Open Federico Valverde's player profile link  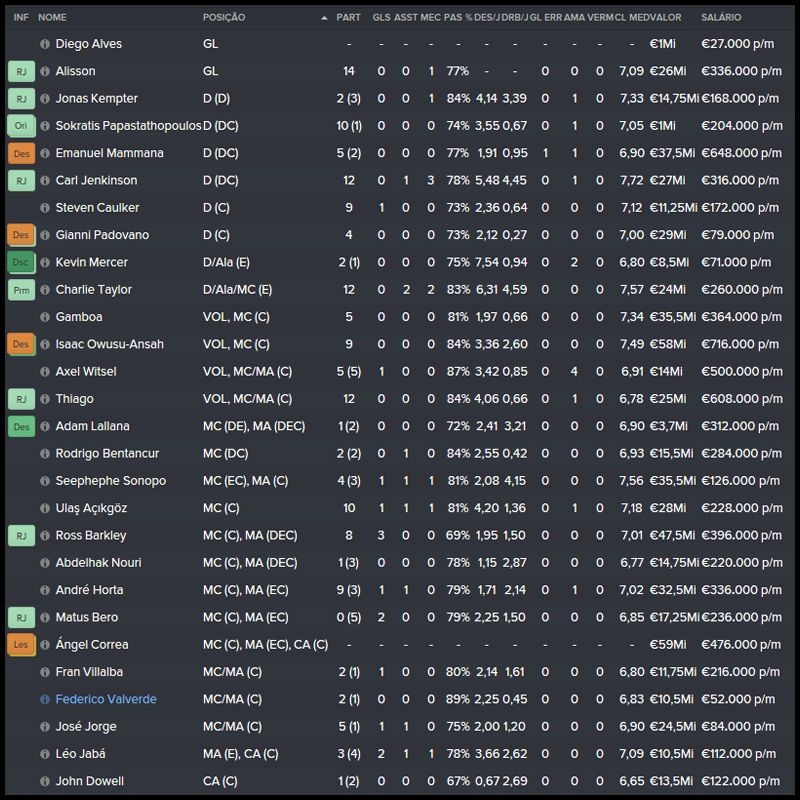pos(106,699)
